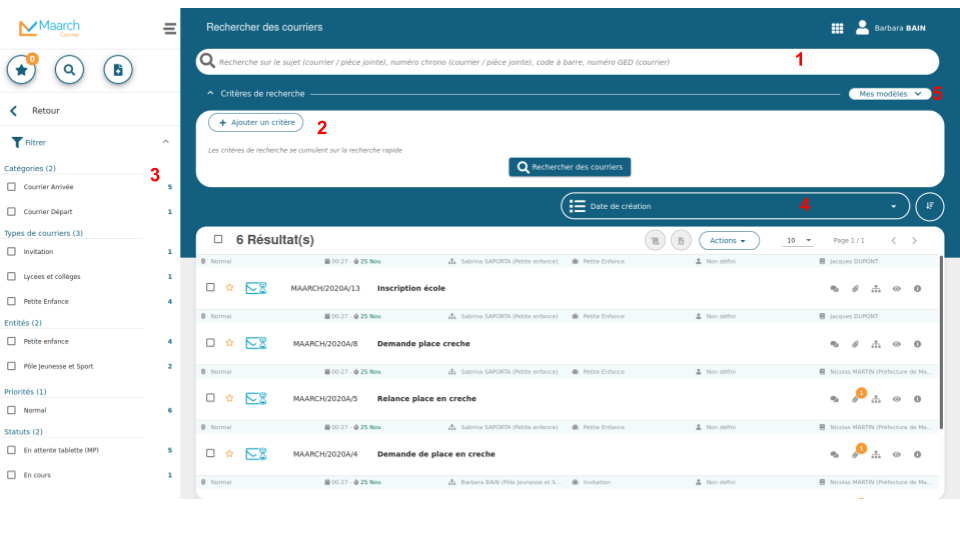Expand the Date de création sort dropdown

click(735, 206)
